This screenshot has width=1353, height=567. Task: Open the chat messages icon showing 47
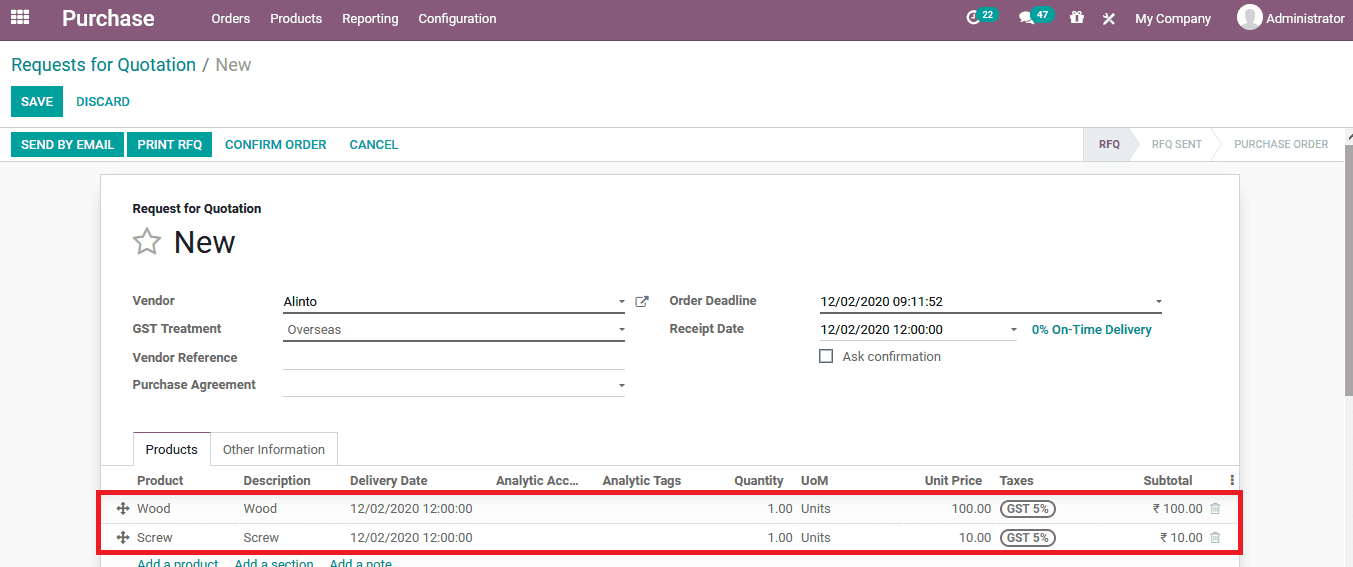point(1036,17)
